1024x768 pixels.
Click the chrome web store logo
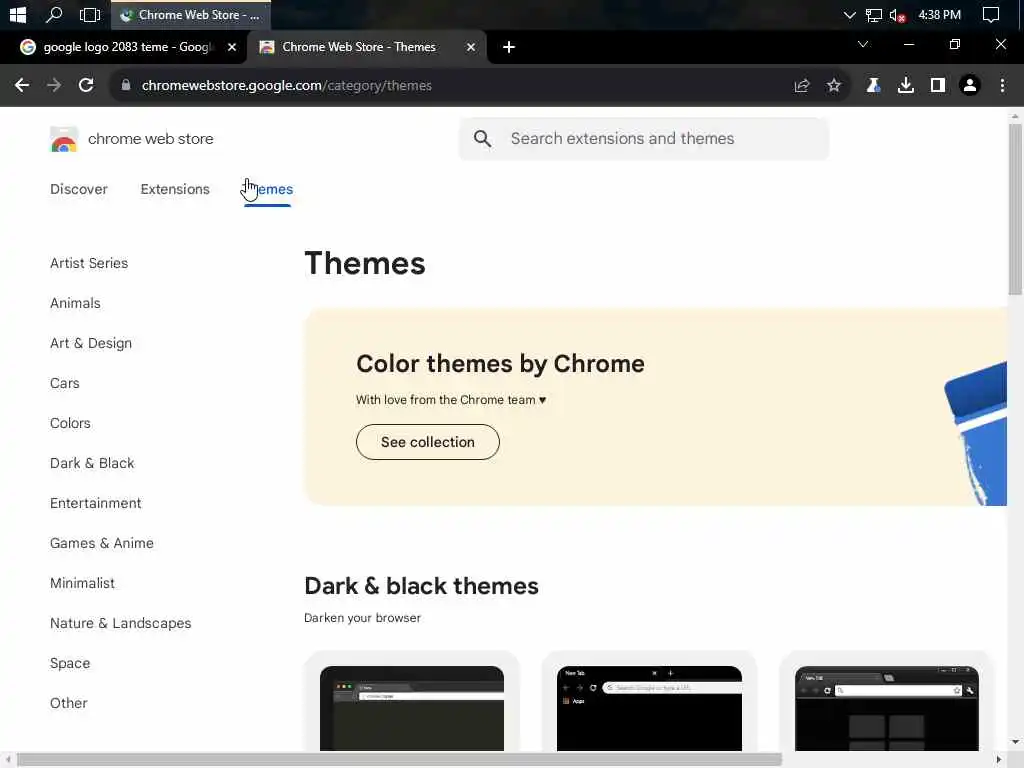point(64,139)
